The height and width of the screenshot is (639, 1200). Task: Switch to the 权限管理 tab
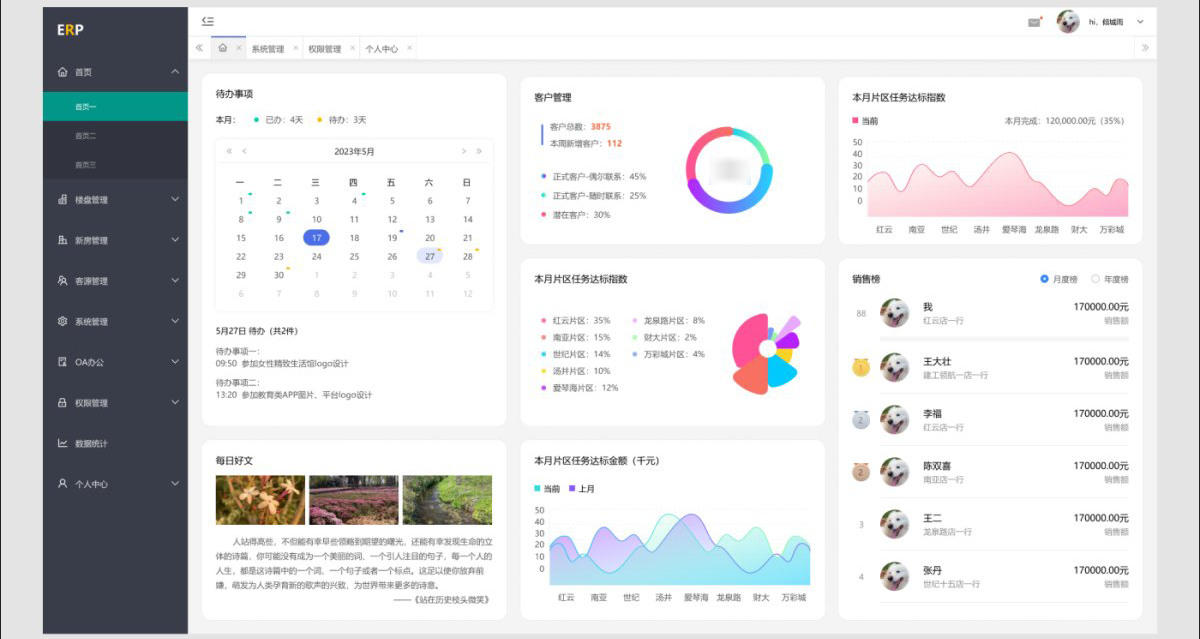(324, 49)
